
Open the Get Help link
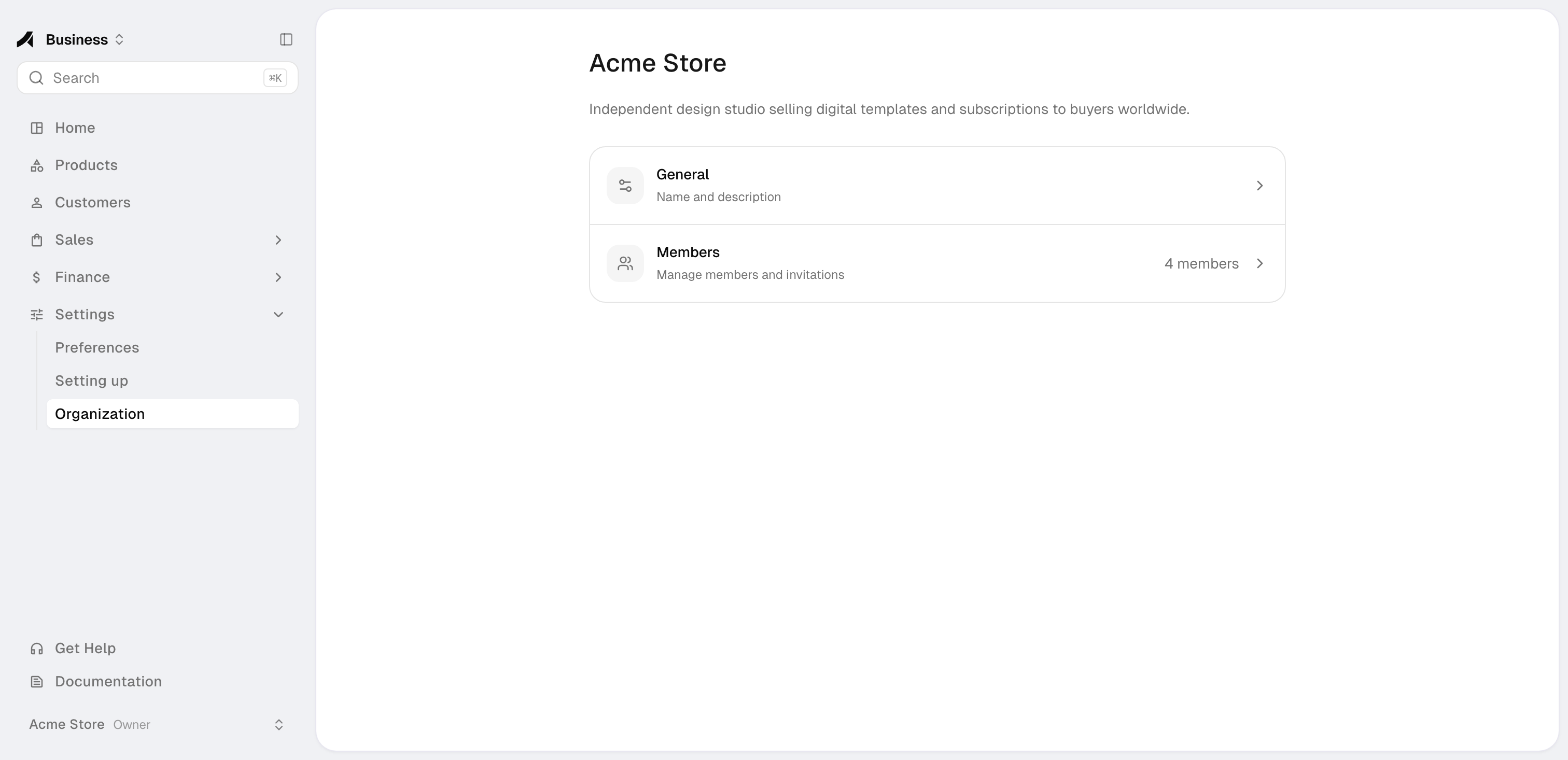tap(157, 649)
